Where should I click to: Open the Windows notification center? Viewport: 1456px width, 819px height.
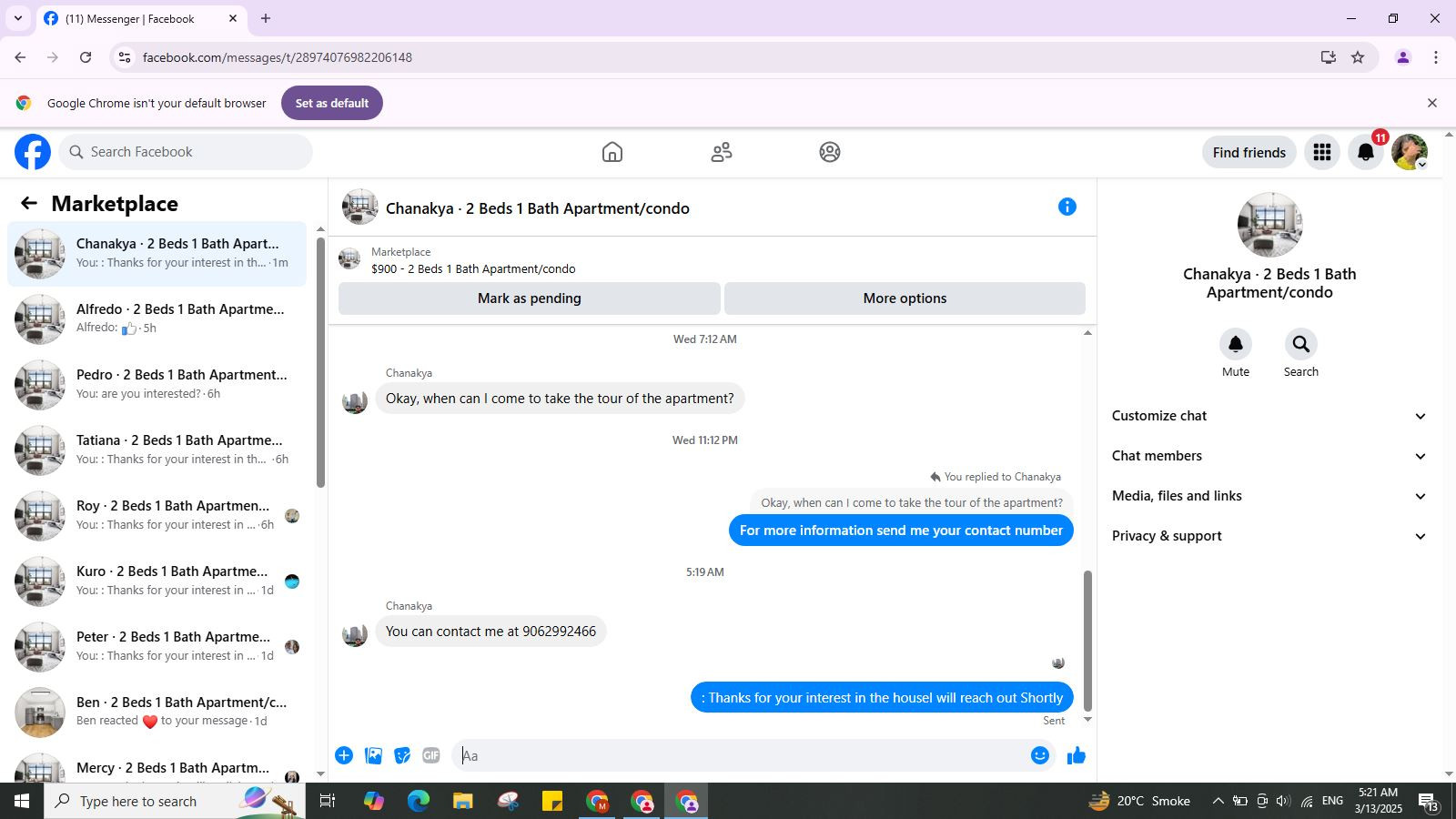click(1428, 801)
